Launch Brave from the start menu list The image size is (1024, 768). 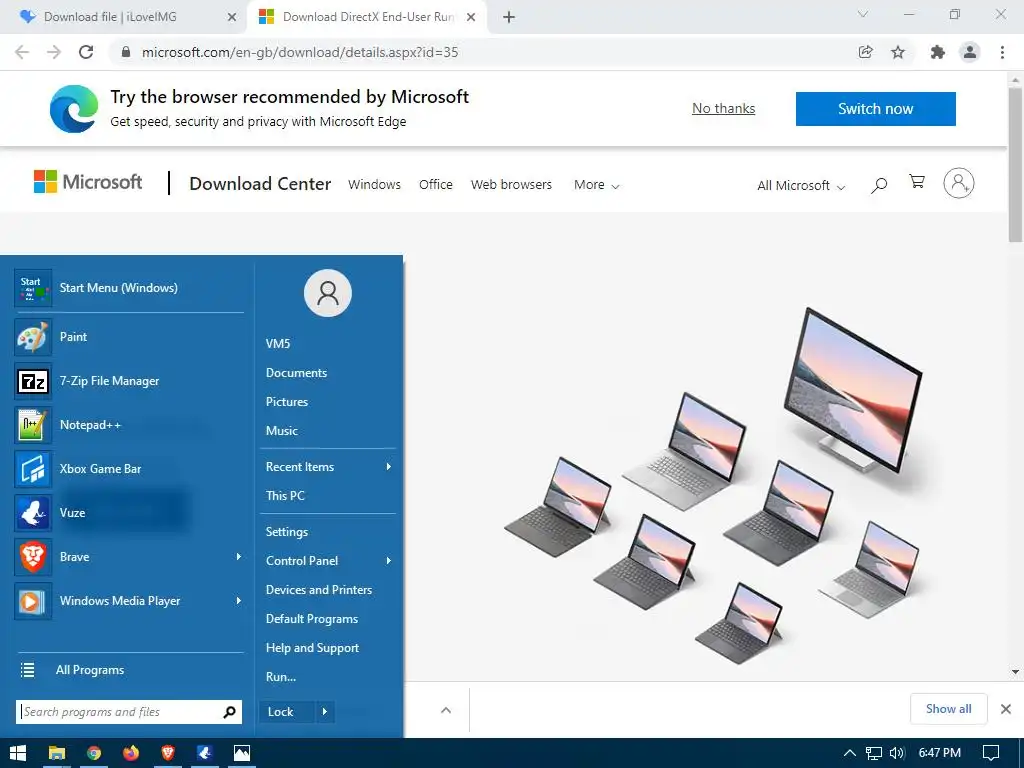(129, 557)
